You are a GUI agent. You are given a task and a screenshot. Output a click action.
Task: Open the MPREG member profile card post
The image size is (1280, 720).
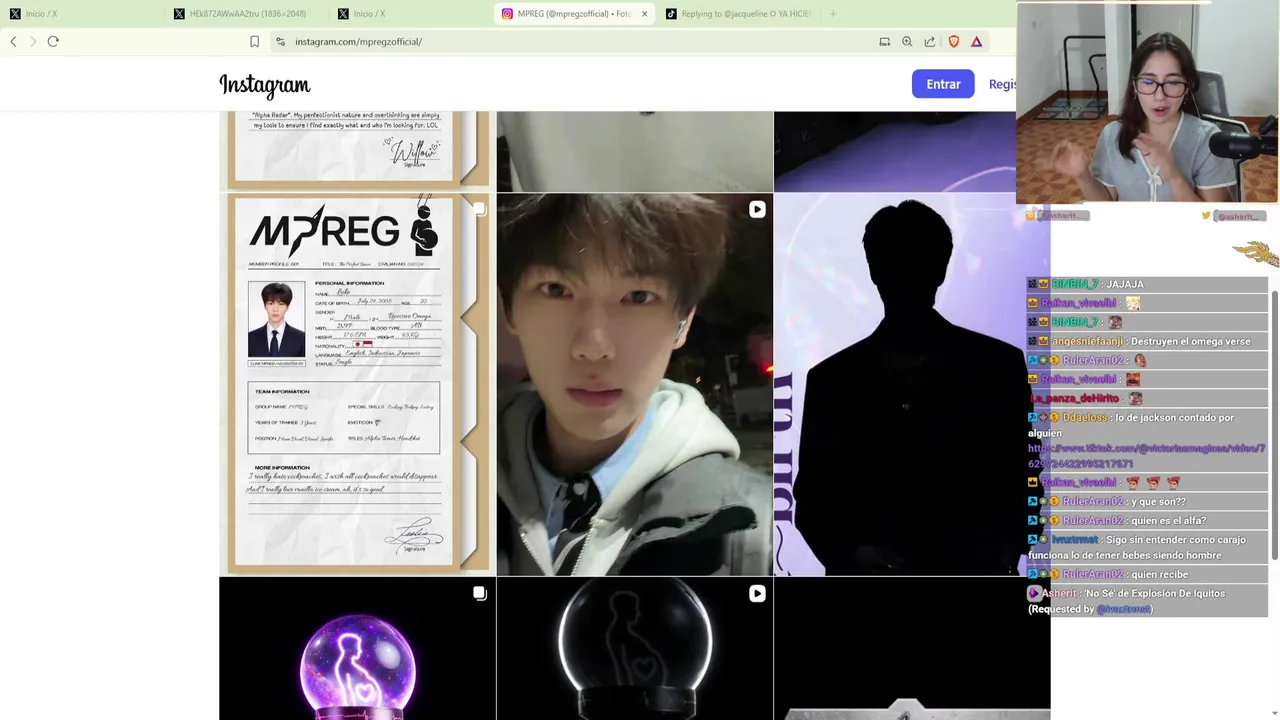pos(357,384)
